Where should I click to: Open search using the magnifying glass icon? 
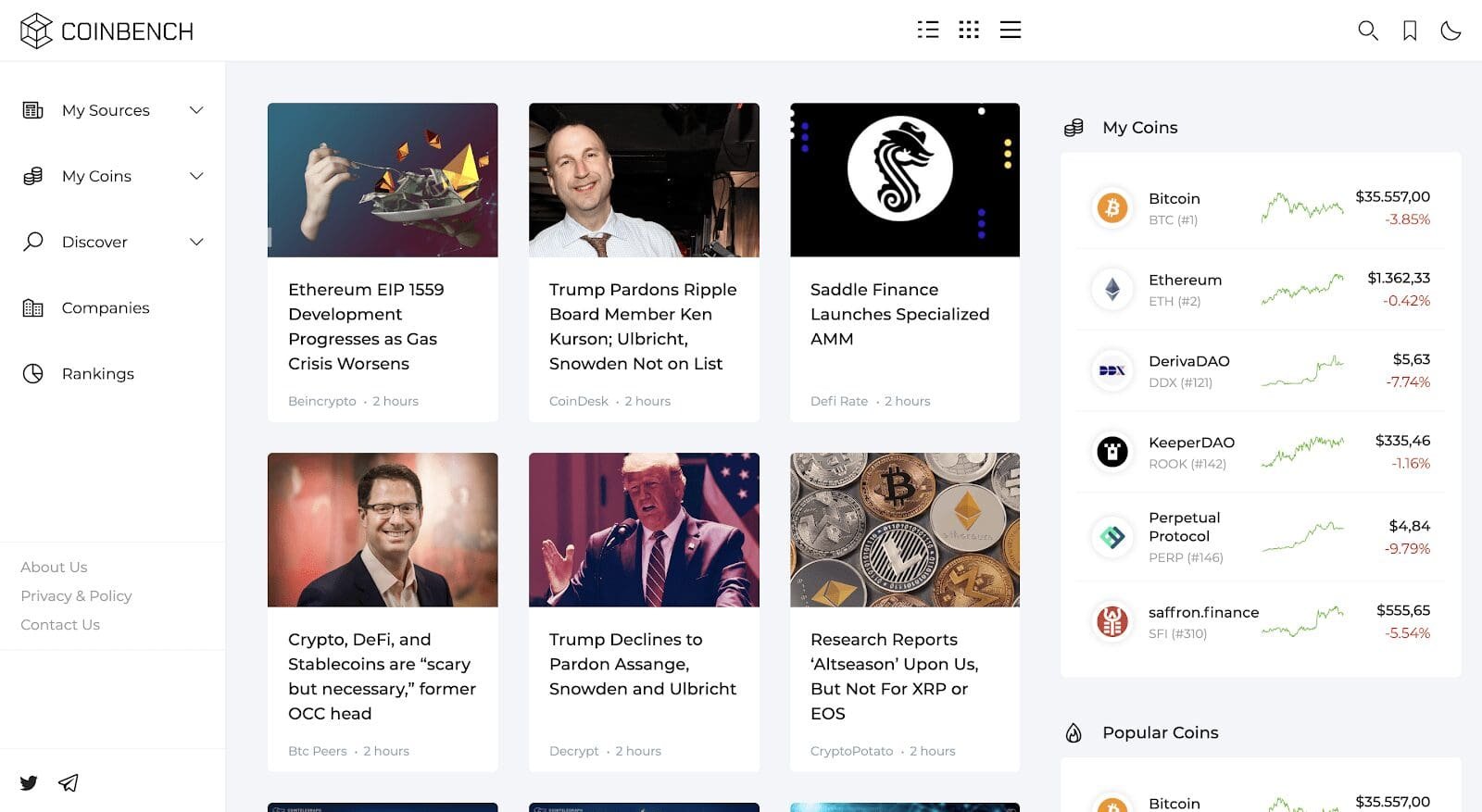click(x=1368, y=31)
